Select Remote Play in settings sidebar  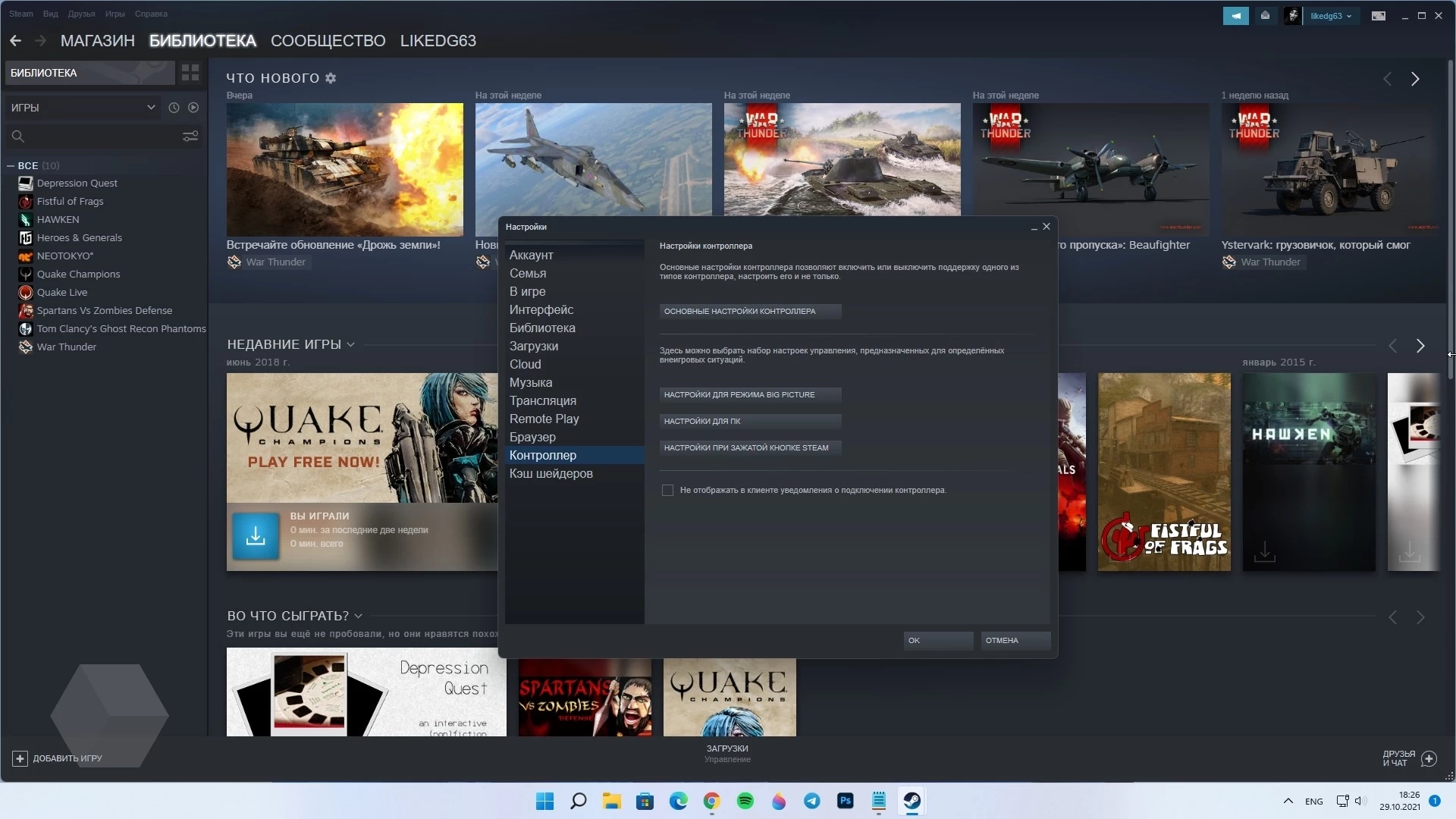[x=575, y=419]
